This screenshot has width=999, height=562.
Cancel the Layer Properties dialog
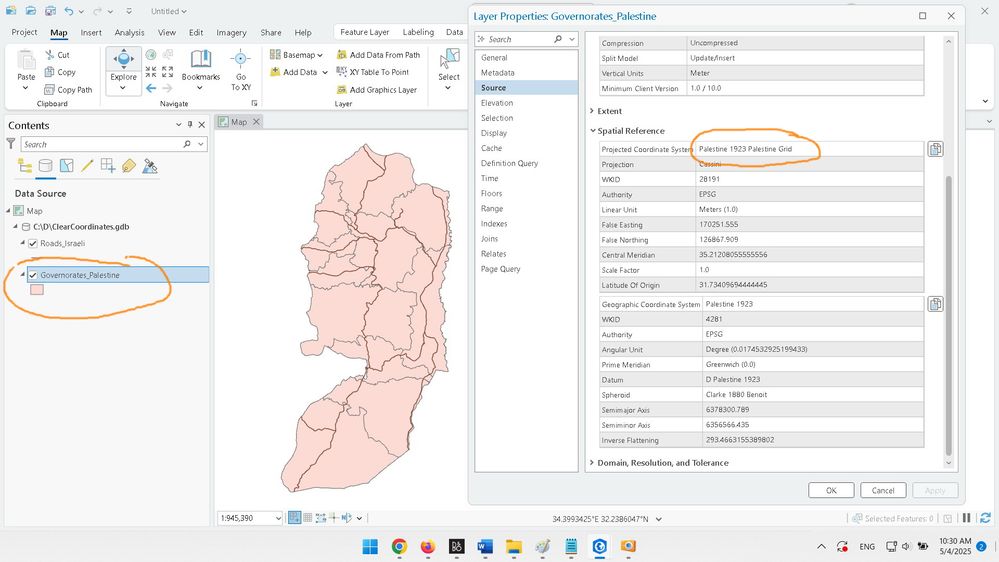882,490
